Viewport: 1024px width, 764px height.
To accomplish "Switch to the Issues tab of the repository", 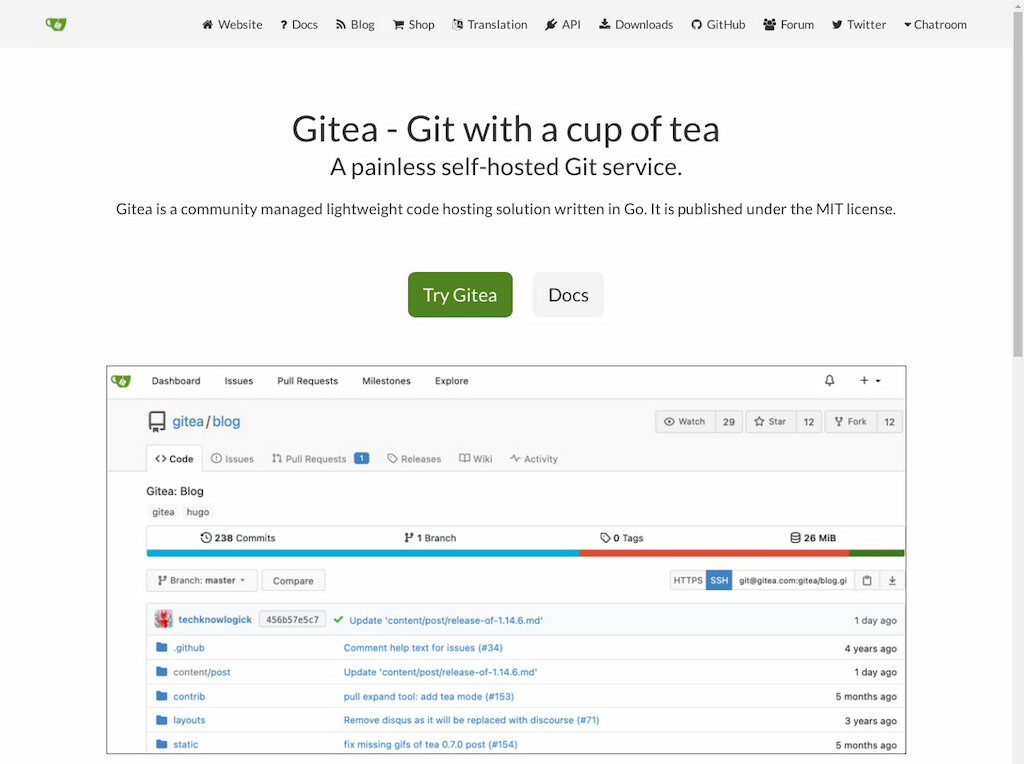I will click(233, 458).
